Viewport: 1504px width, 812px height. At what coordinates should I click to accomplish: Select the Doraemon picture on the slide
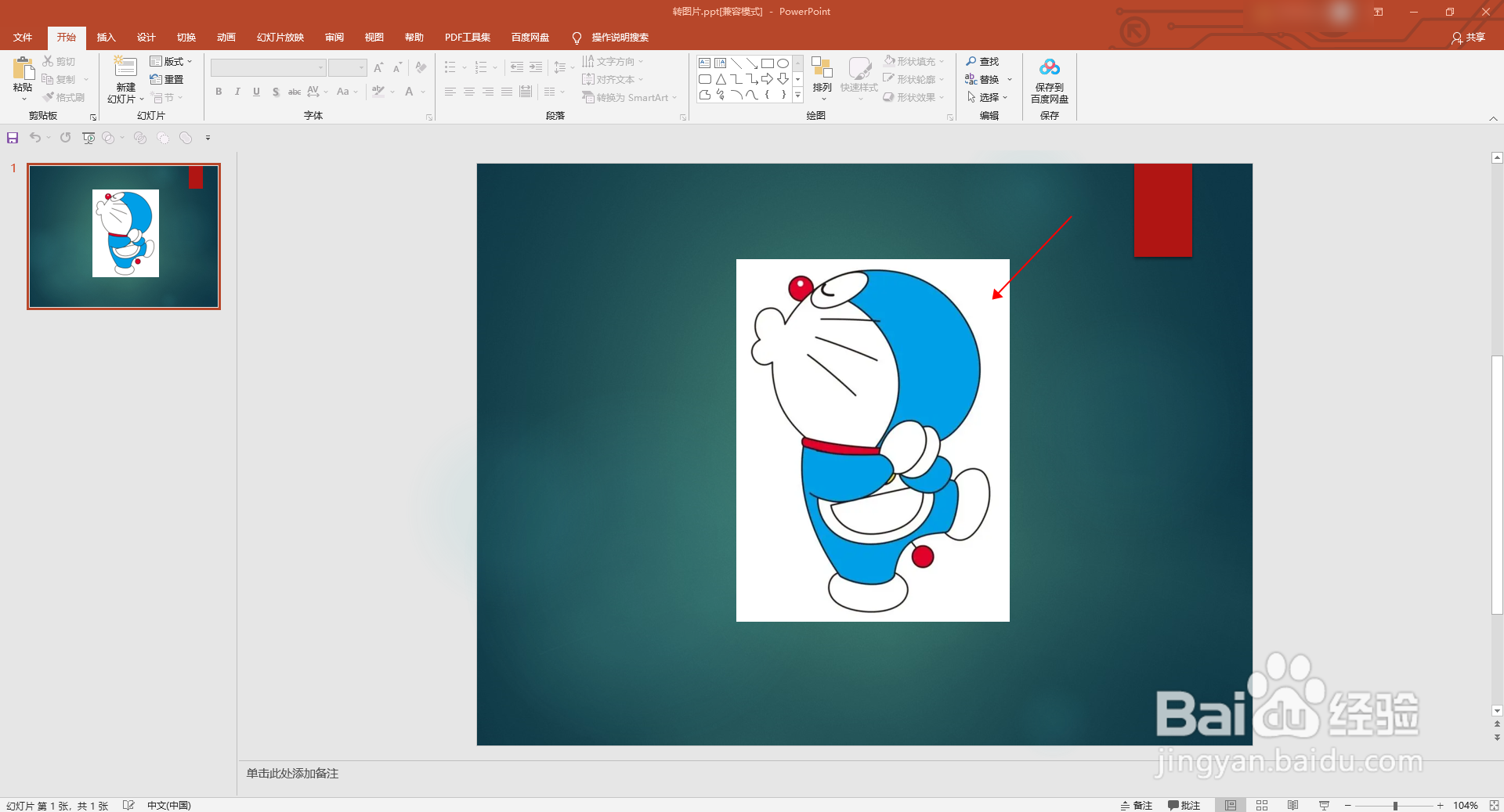pos(873,440)
